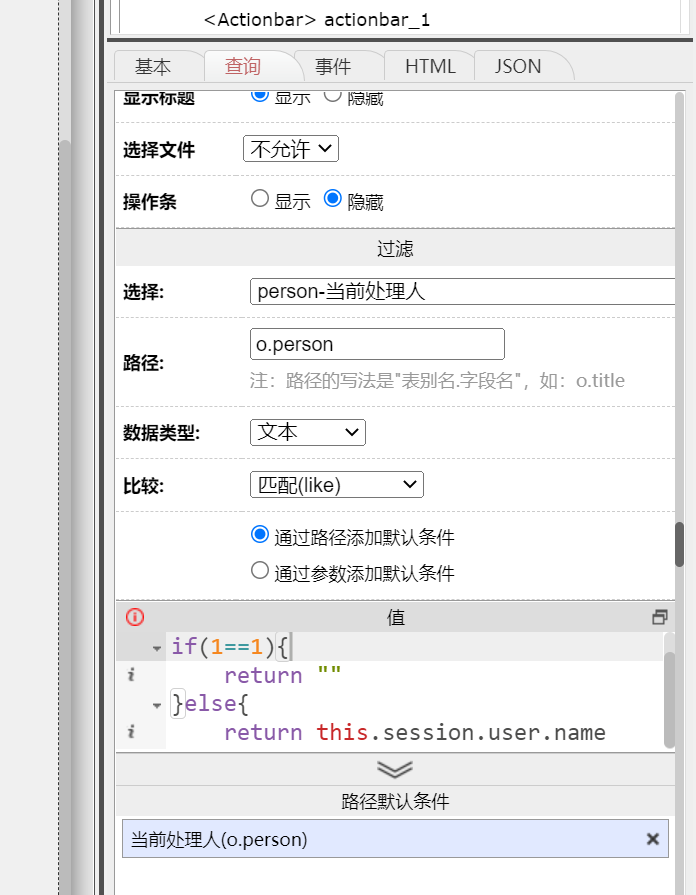
Task: Open the 比较 dropdown showing 匹配(like)
Action: coord(336,485)
